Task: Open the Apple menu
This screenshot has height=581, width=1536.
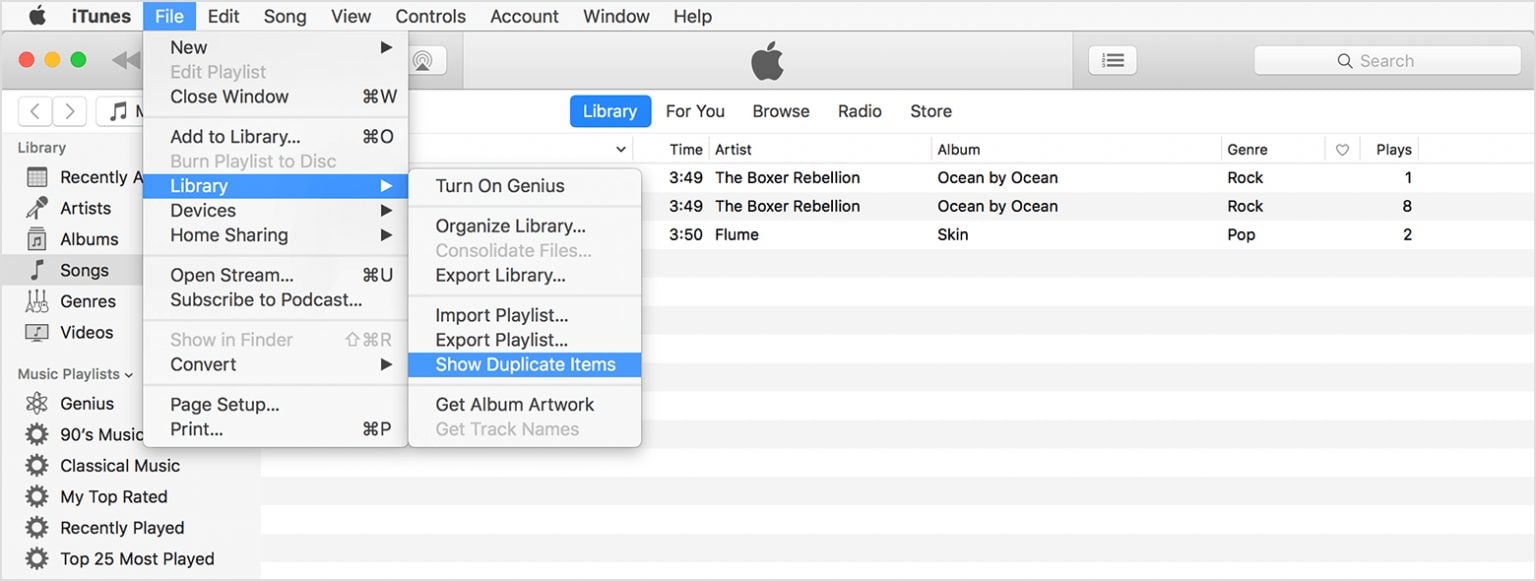Action: [x=36, y=15]
